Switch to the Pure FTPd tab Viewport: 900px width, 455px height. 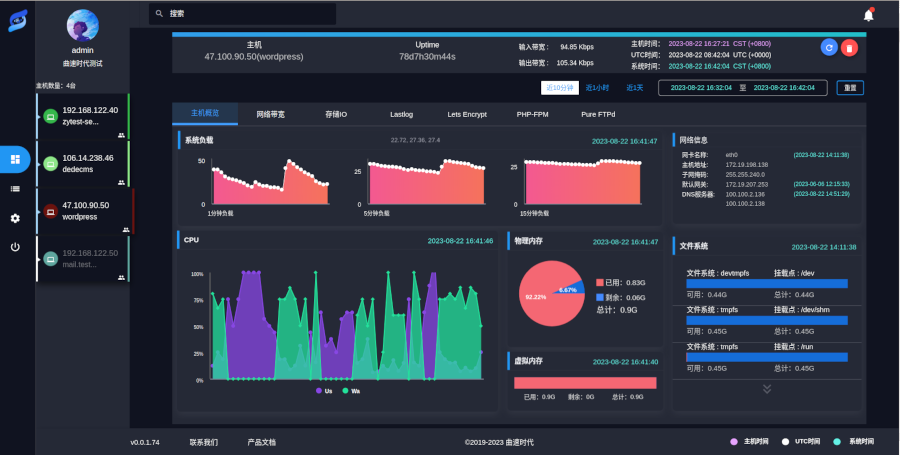point(598,114)
